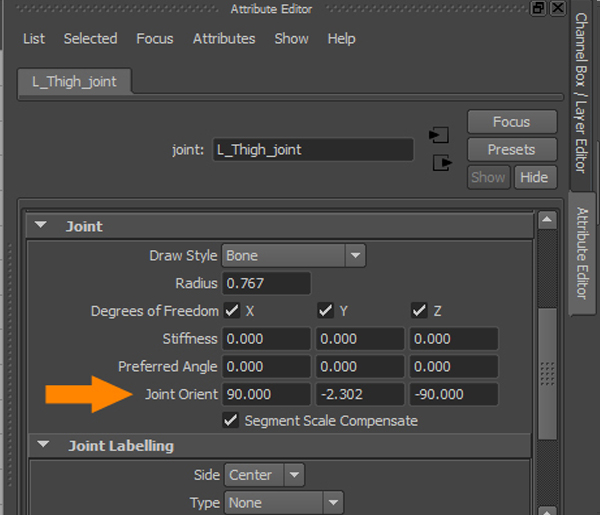
Task: Click the Joint Orient Z field -90.000
Action: (453, 394)
